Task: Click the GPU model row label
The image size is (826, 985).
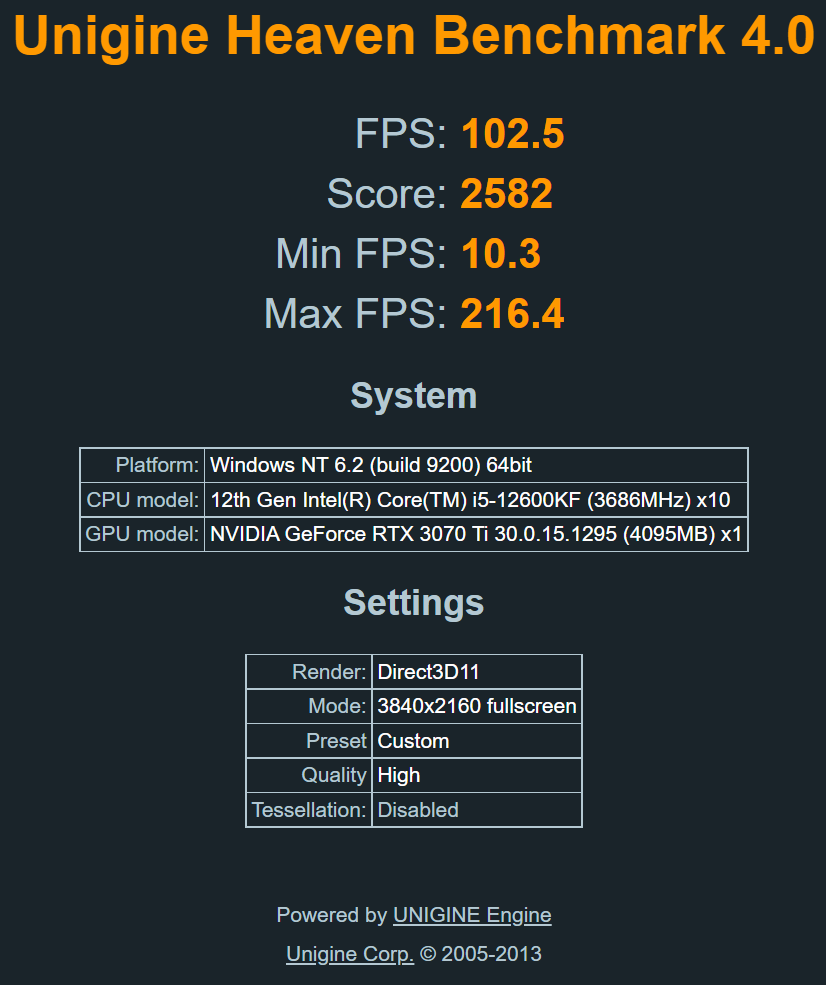Action: pyautogui.click(x=142, y=534)
